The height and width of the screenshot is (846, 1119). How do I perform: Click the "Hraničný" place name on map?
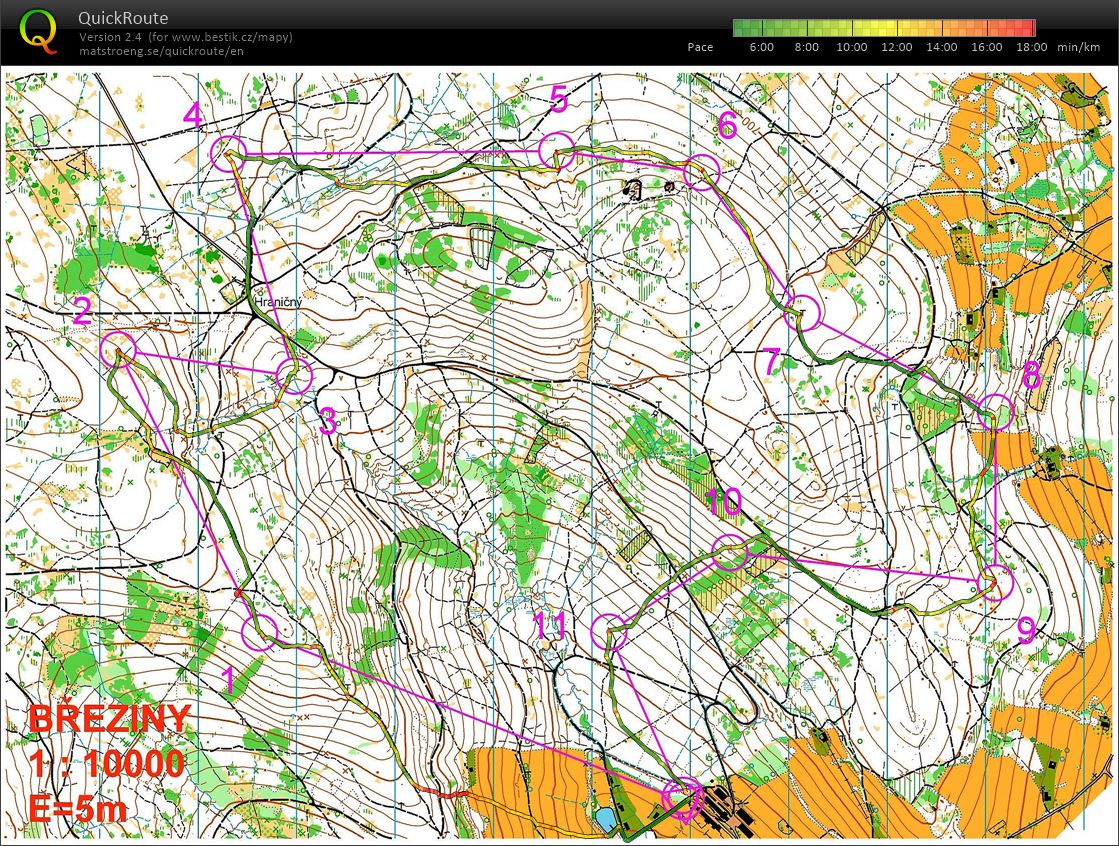point(279,303)
